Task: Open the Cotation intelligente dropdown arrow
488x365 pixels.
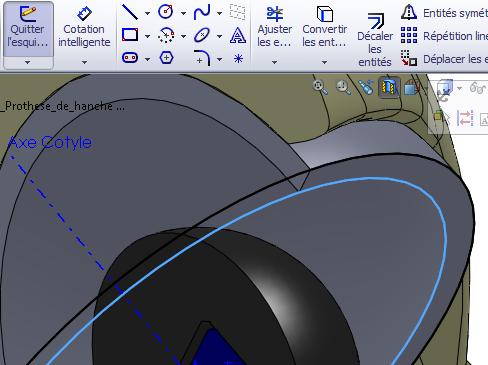Action: click(x=84, y=62)
